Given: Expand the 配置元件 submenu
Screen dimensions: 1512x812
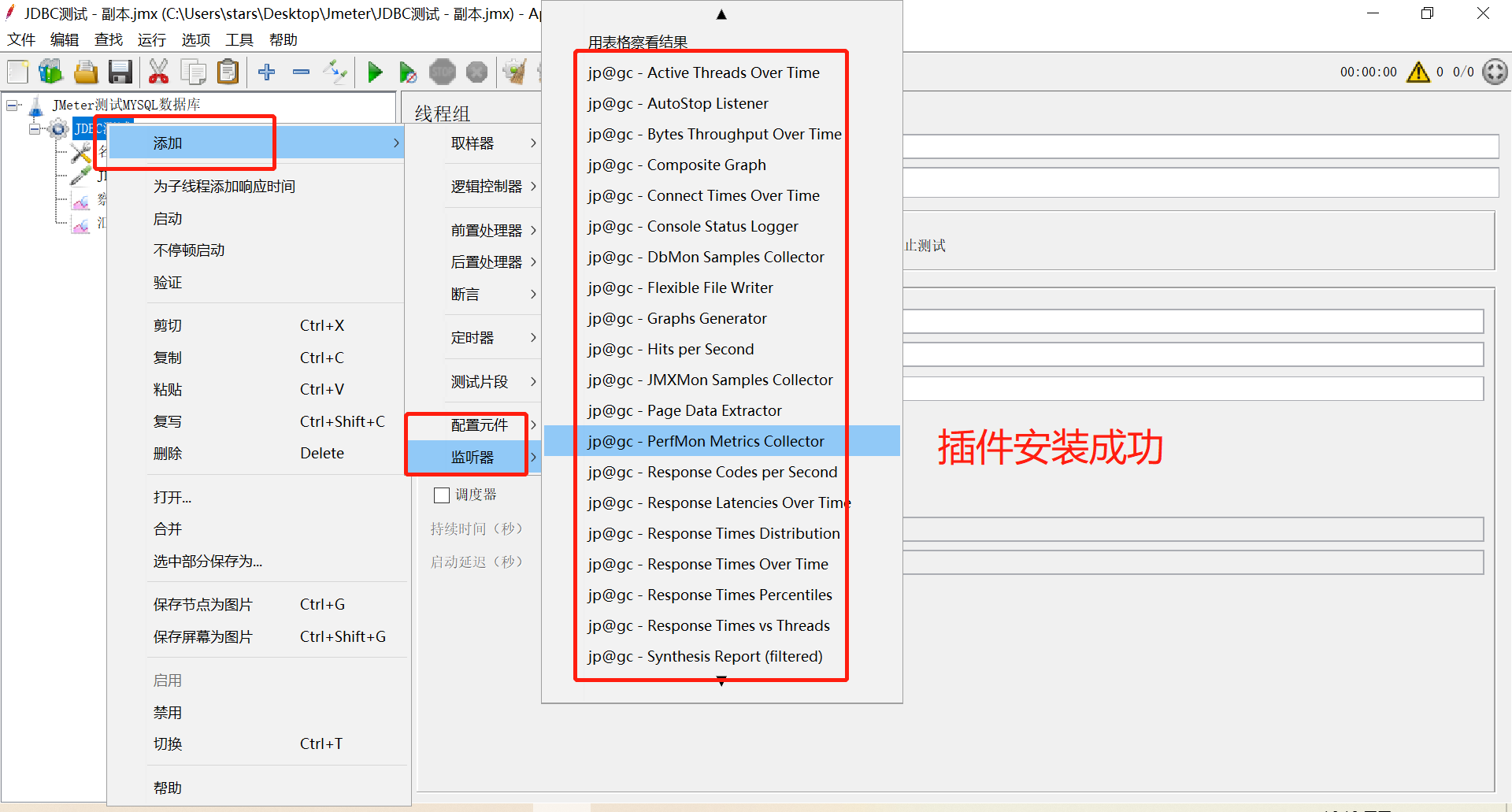Looking at the screenshot, I should (479, 425).
